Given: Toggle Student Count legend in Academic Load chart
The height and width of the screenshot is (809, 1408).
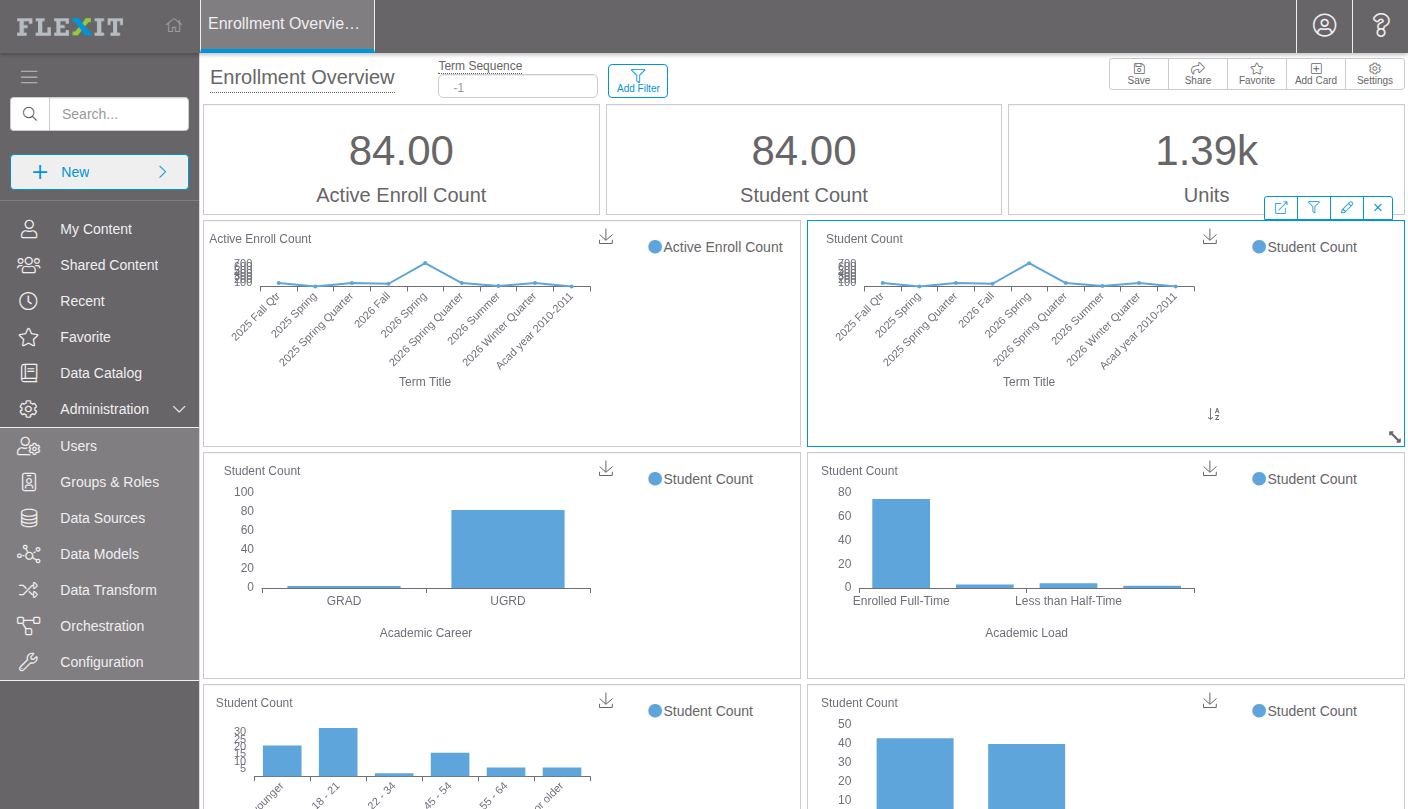Looking at the screenshot, I should coord(1304,479).
